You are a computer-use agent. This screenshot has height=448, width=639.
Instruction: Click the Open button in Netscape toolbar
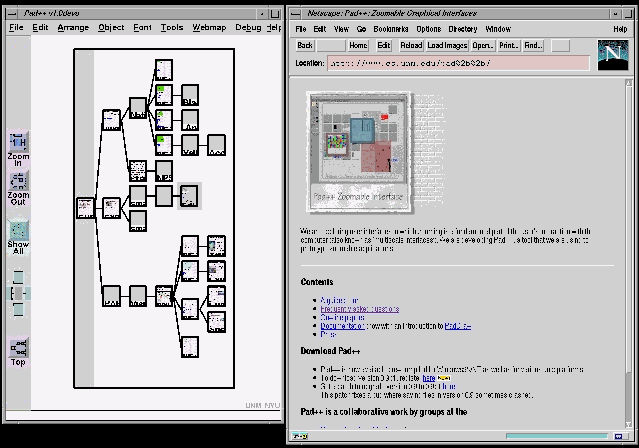tap(483, 45)
